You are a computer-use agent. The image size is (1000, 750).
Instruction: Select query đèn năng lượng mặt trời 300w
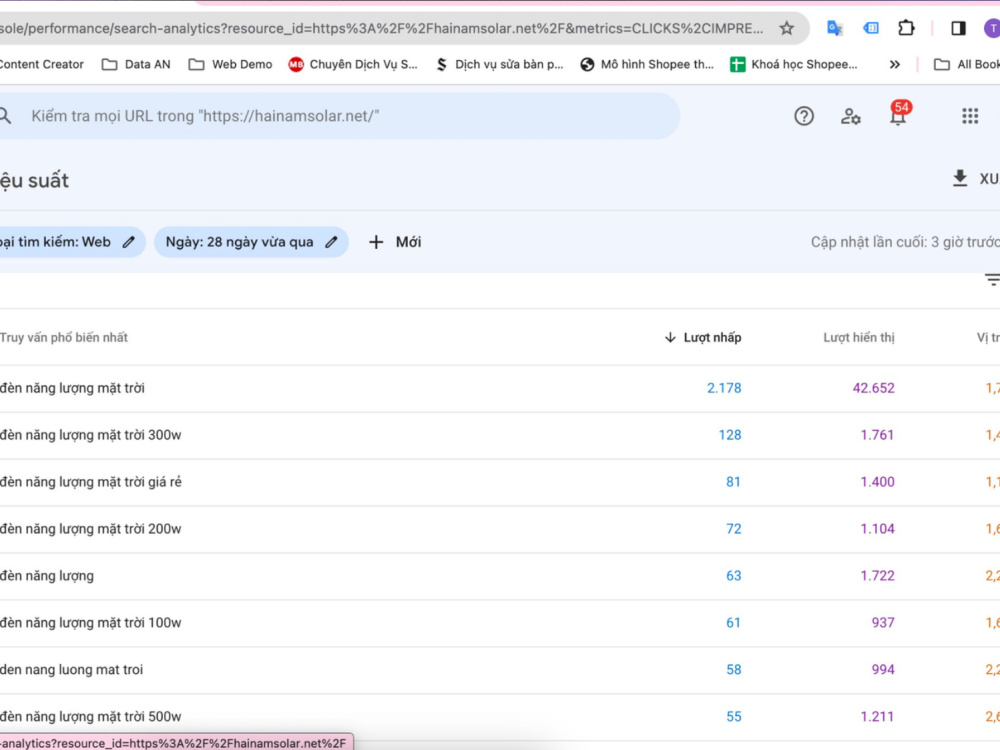pos(91,435)
